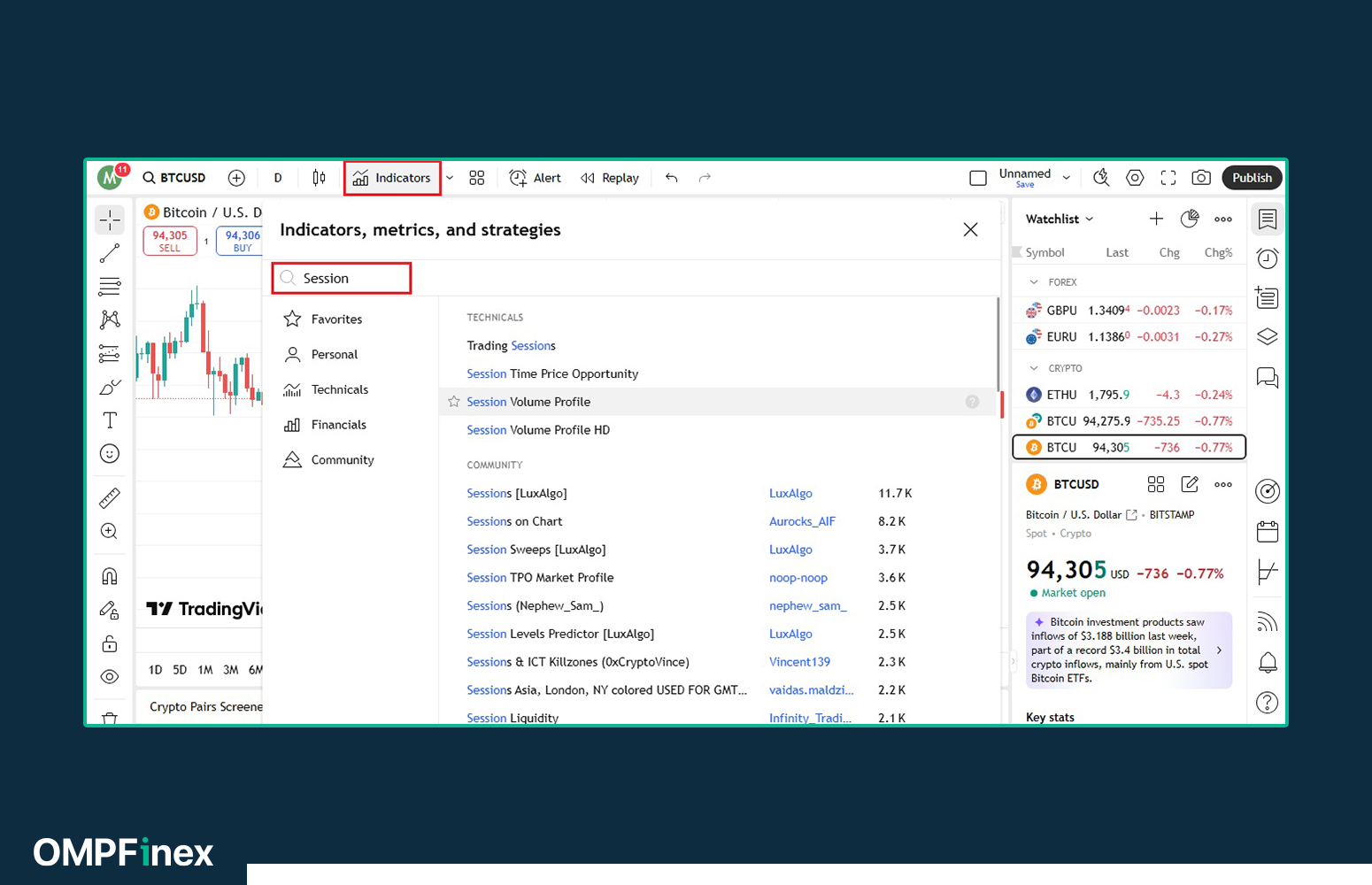Add Session Volume Profile HD indicator

point(538,430)
